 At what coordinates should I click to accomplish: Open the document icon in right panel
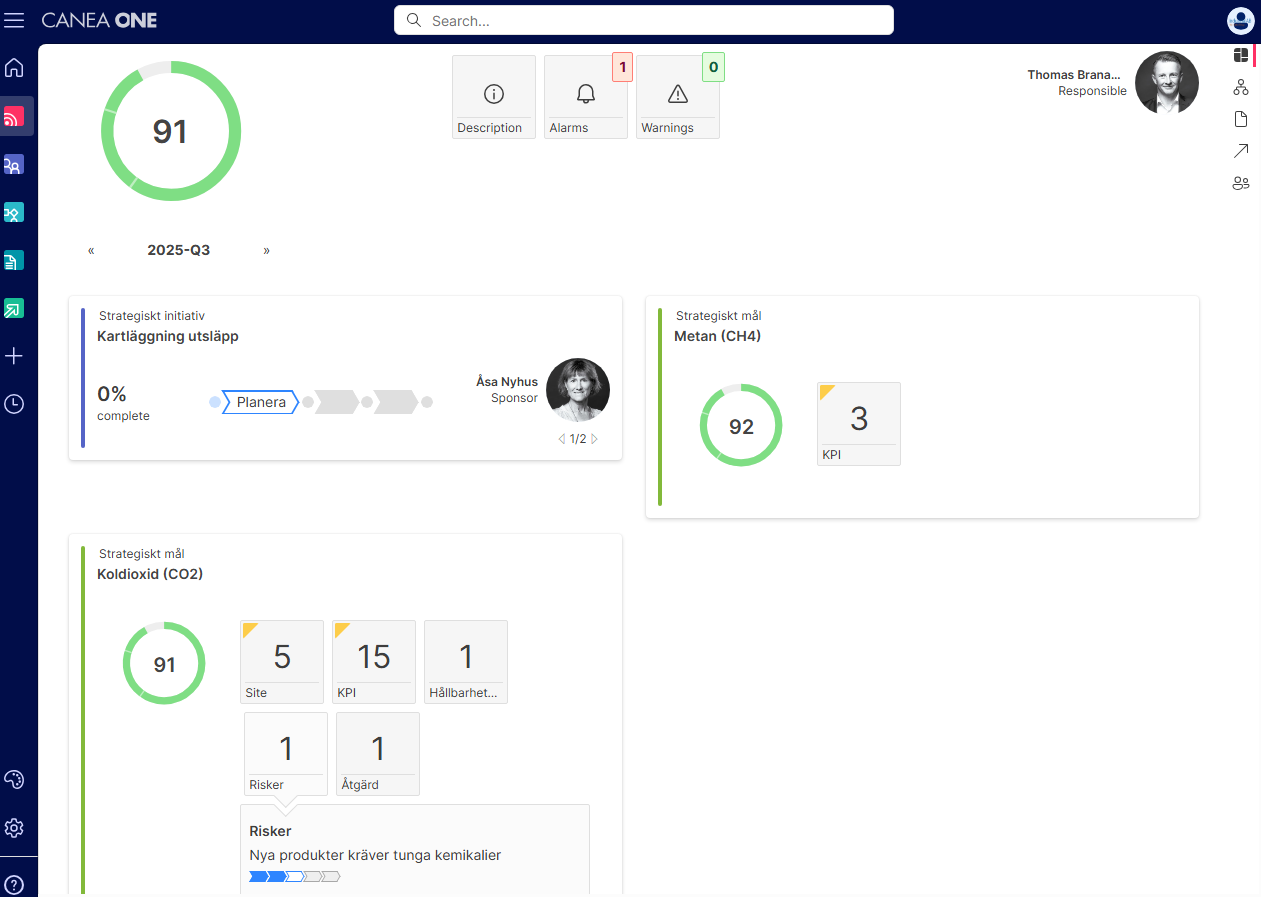1241,119
